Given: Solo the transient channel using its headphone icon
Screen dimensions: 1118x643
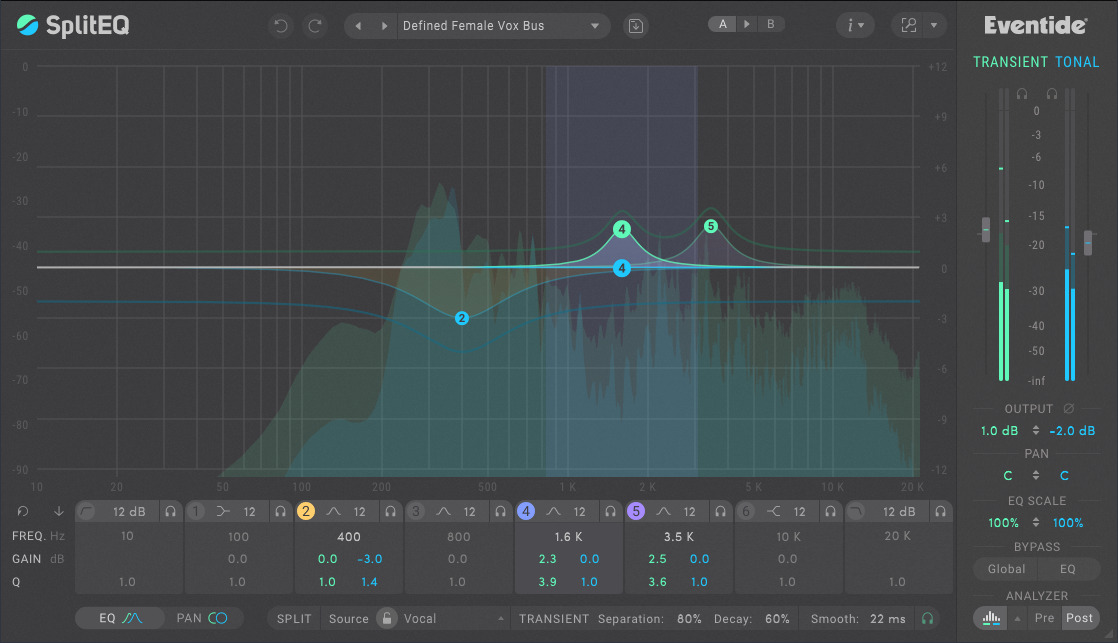Looking at the screenshot, I should [1021, 93].
